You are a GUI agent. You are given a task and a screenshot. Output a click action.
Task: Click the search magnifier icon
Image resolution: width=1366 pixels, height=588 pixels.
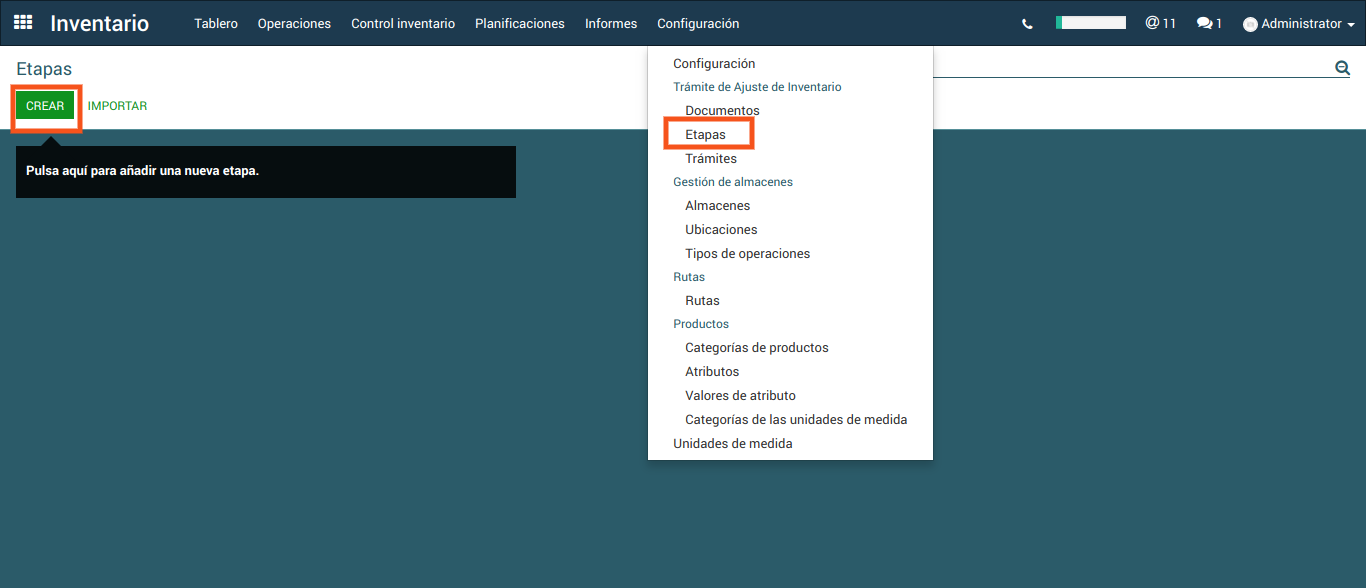click(x=1342, y=68)
